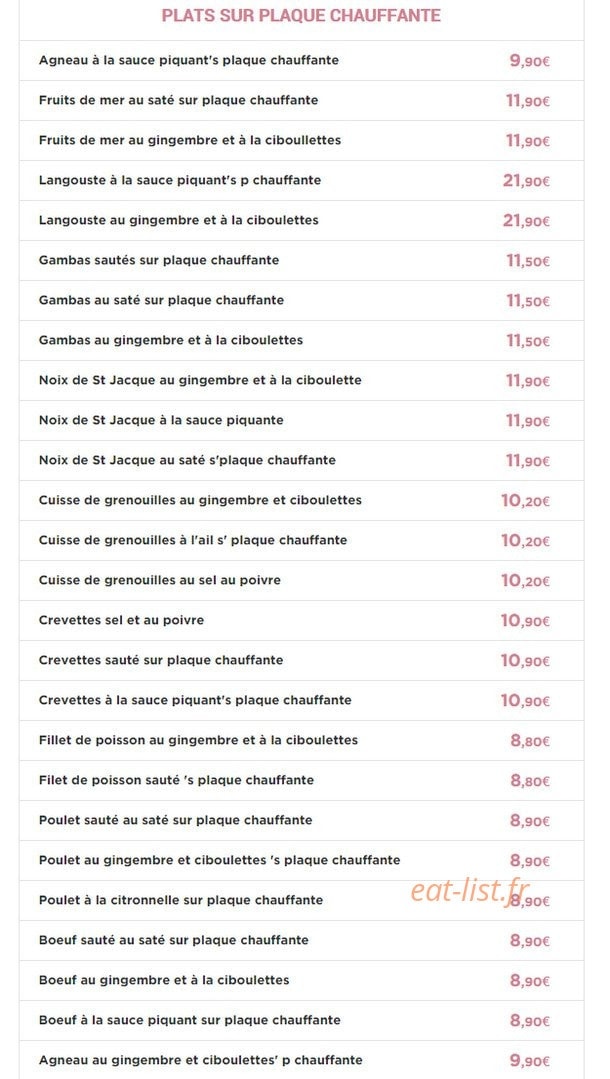Click the Plats sur plaque chauffante heading
This screenshot has height=1079, width=610.
point(301,16)
